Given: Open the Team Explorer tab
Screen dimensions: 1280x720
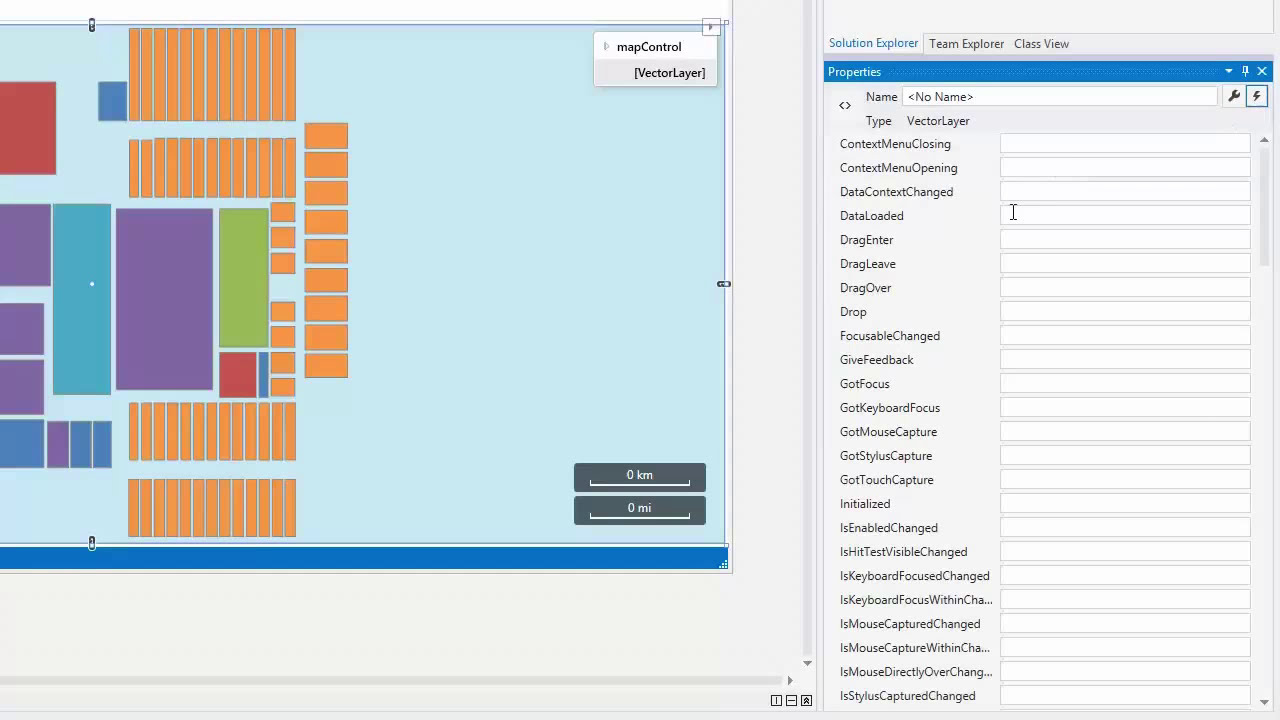Looking at the screenshot, I should [966, 43].
